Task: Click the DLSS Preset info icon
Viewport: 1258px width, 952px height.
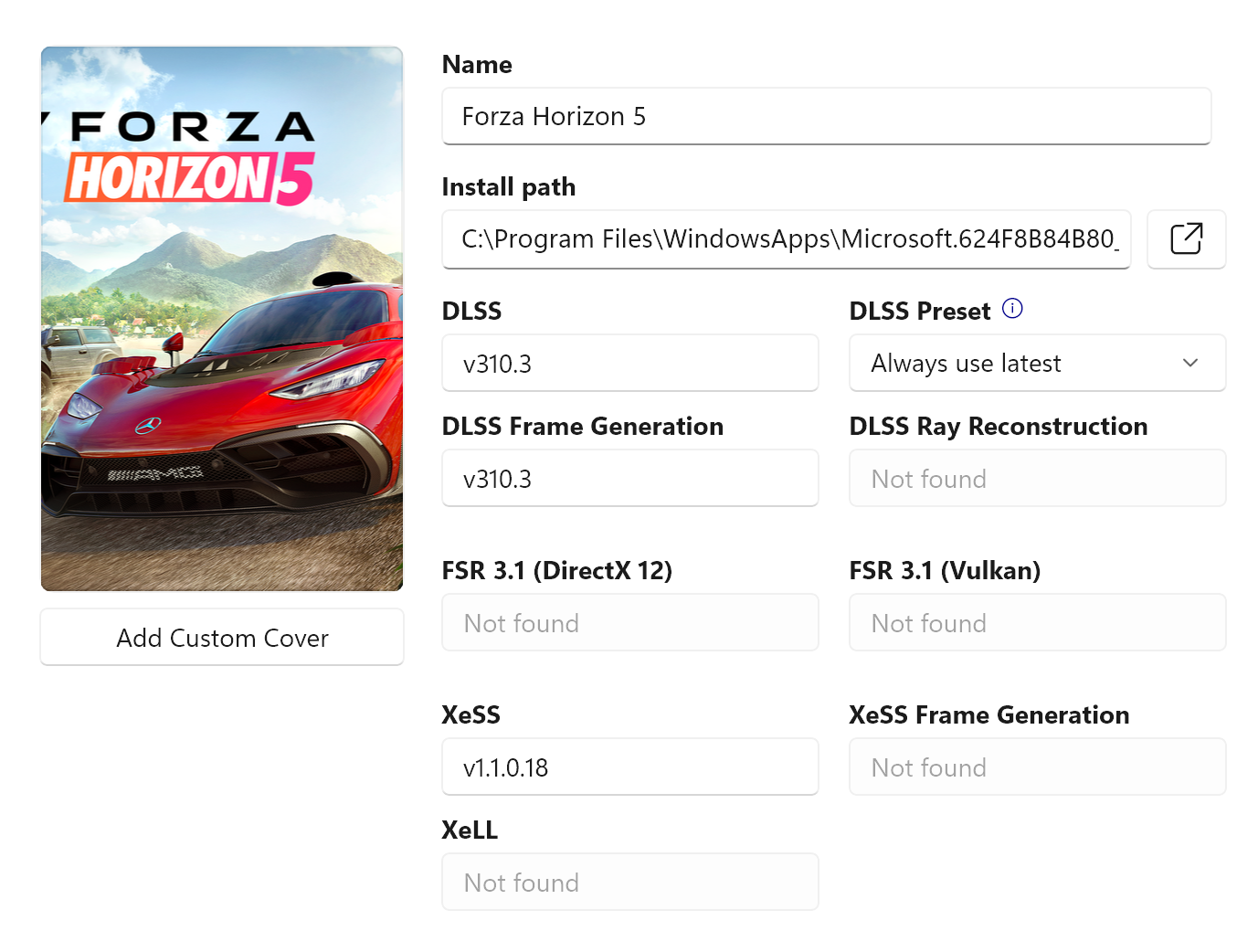Action: 1012,309
